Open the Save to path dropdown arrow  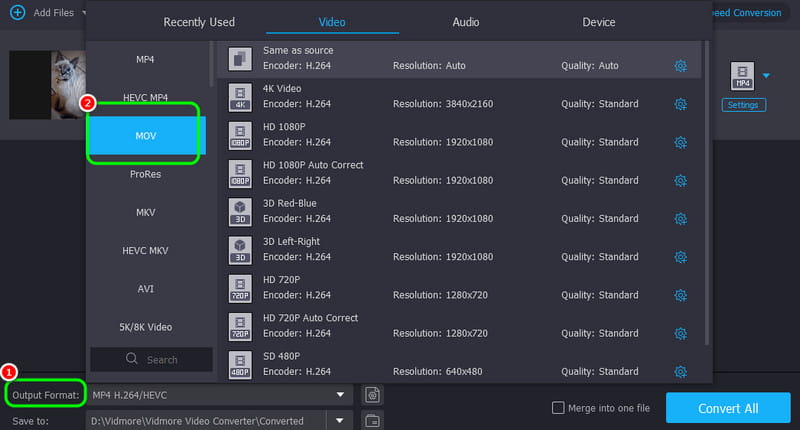pos(341,420)
